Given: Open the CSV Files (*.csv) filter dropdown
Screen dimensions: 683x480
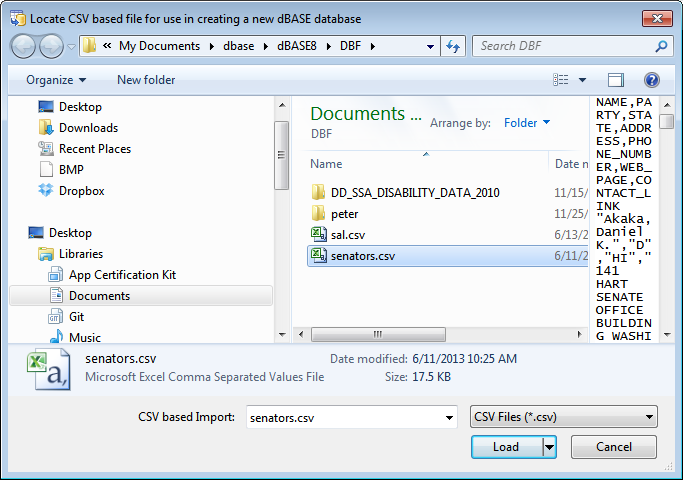Looking at the screenshot, I should tap(564, 417).
